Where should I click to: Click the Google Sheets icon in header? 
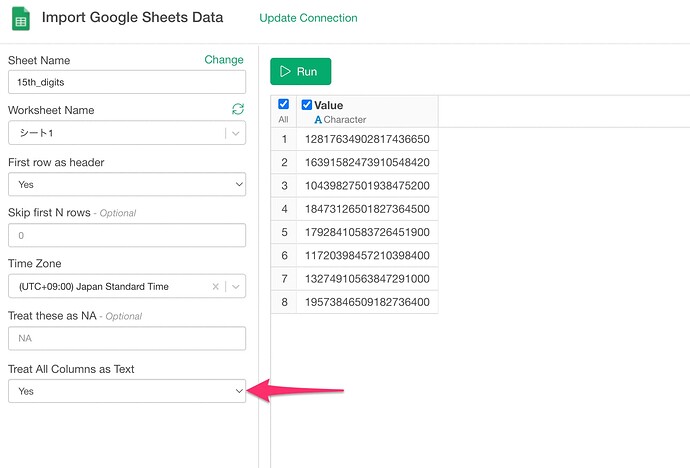point(21,18)
